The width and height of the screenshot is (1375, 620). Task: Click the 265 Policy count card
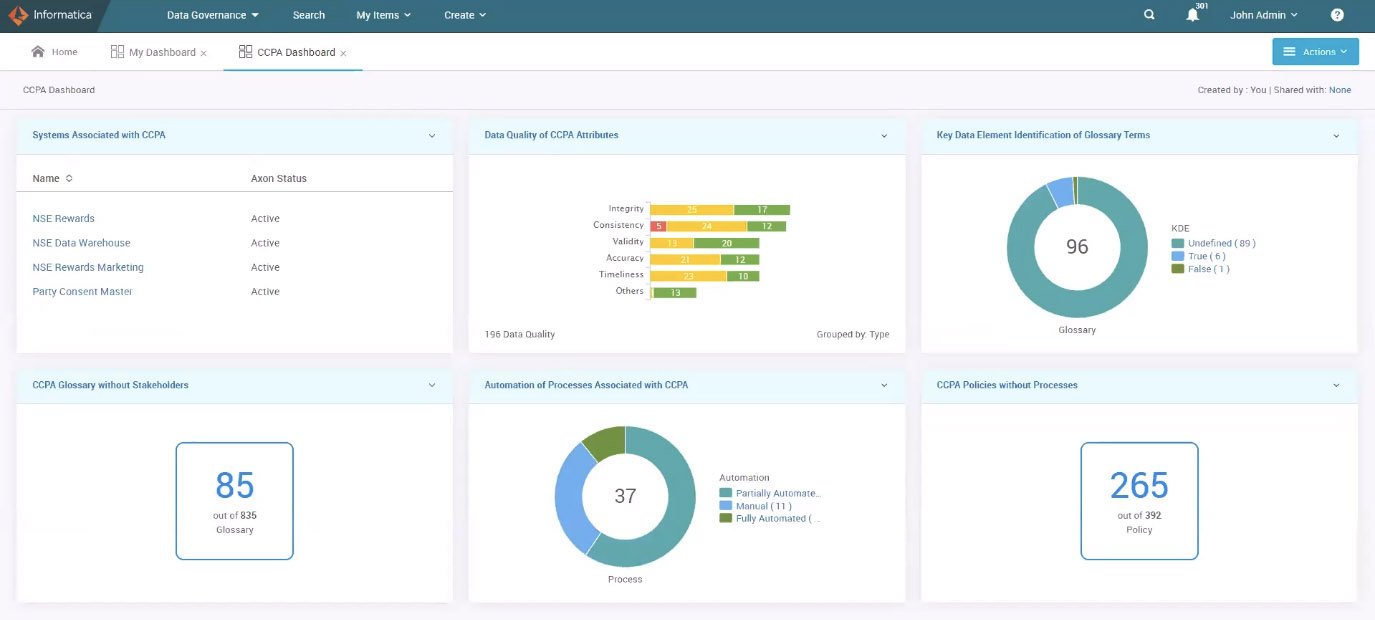pyautogui.click(x=1139, y=501)
